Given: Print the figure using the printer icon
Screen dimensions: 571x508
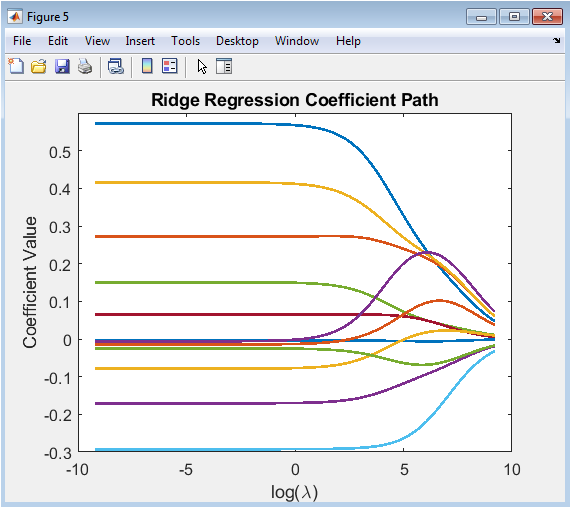Looking at the screenshot, I should pyautogui.click(x=85, y=67).
